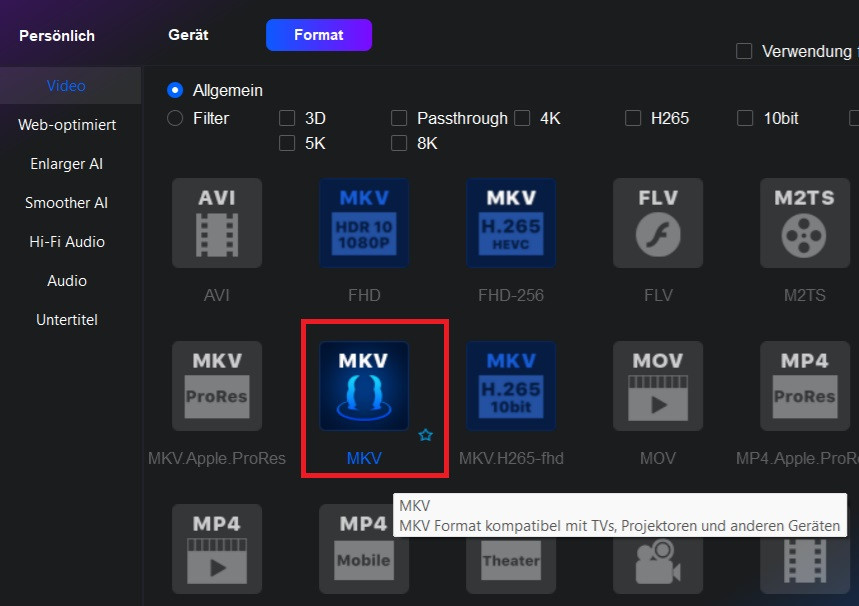Image resolution: width=859 pixels, height=606 pixels.
Task: Click the FHD-256 label text
Action: [511, 295]
